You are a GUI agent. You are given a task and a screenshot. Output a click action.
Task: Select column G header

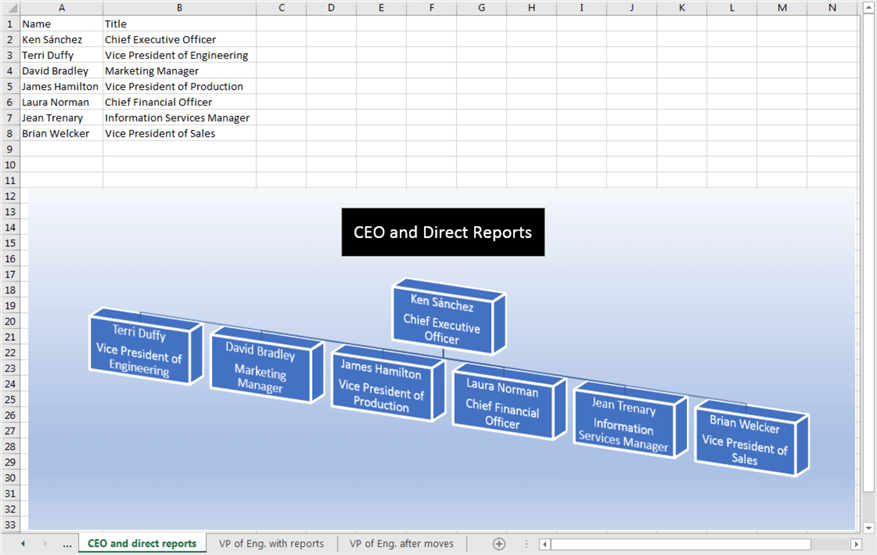(482, 8)
